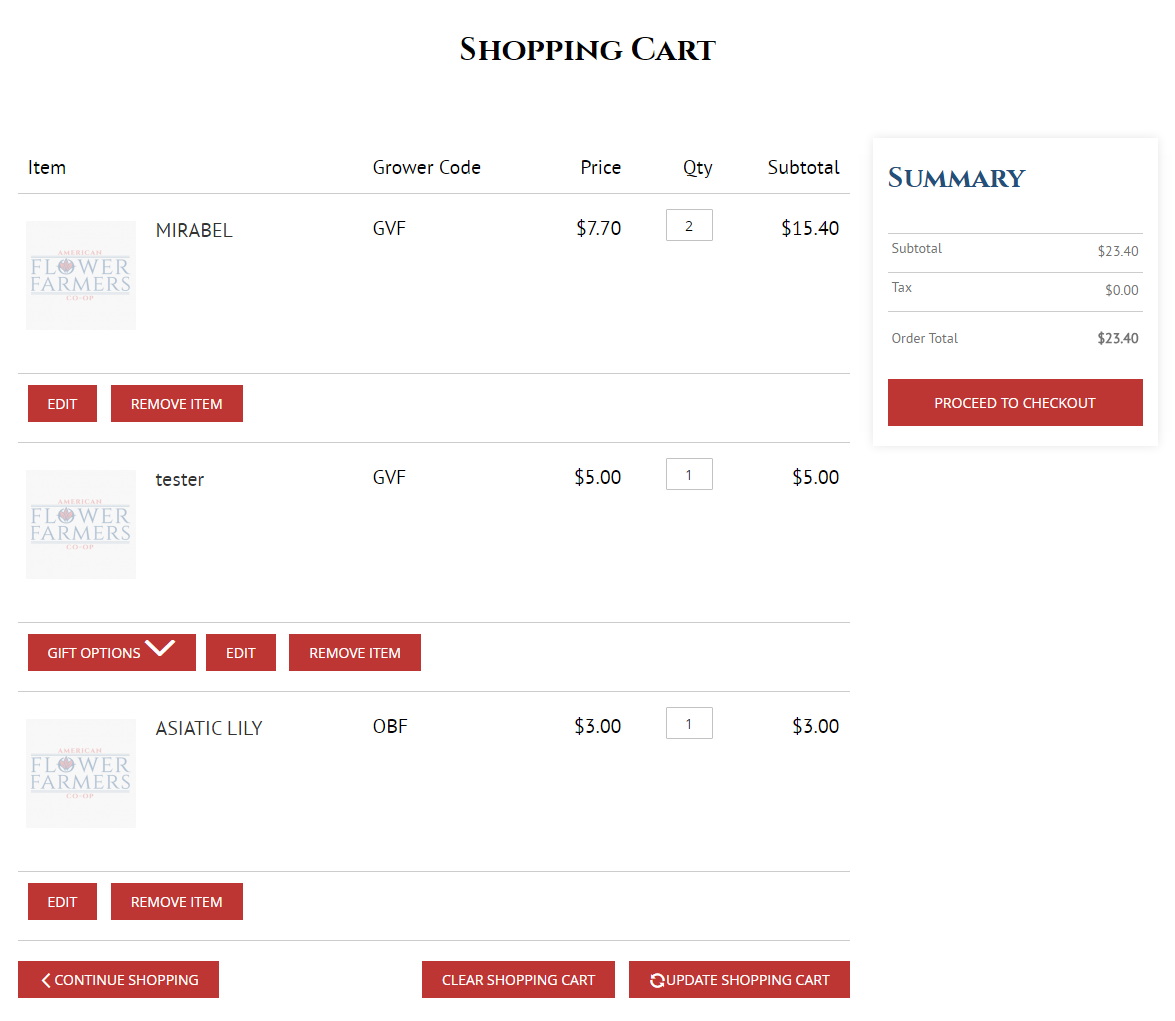Remove the ASIATIC LILY item from cart
The height and width of the screenshot is (1021, 1175).
pyautogui.click(x=177, y=902)
